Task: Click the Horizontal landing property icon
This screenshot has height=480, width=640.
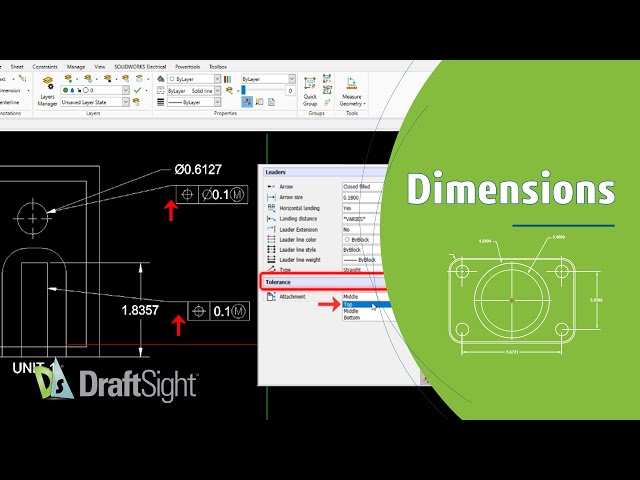Action: coord(271,208)
